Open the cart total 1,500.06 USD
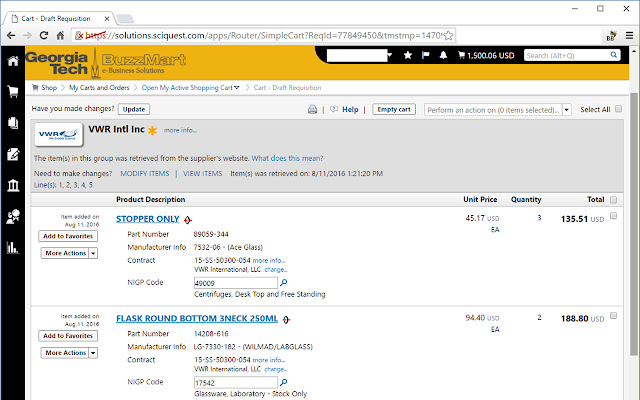The width and height of the screenshot is (640, 400). pyautogui.click(x=486, y=56)
